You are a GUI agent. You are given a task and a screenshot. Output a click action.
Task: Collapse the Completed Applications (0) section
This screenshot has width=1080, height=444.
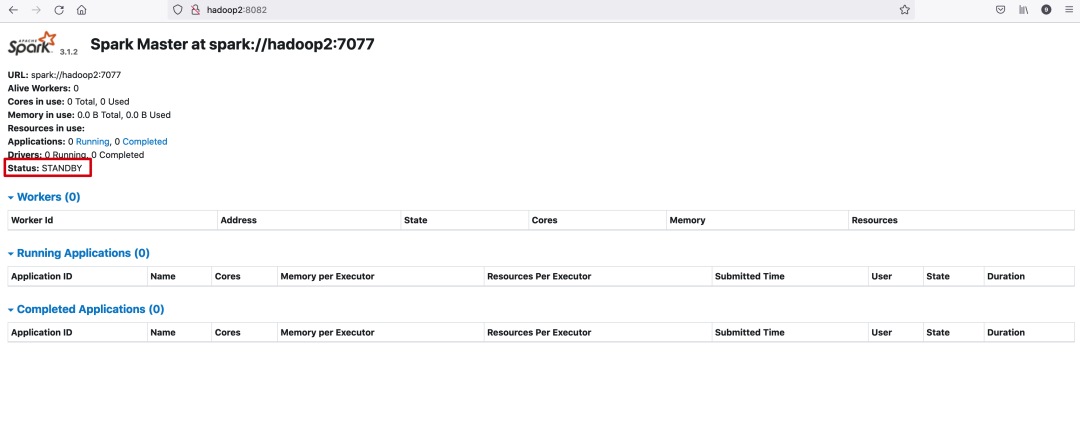[86, 309]
